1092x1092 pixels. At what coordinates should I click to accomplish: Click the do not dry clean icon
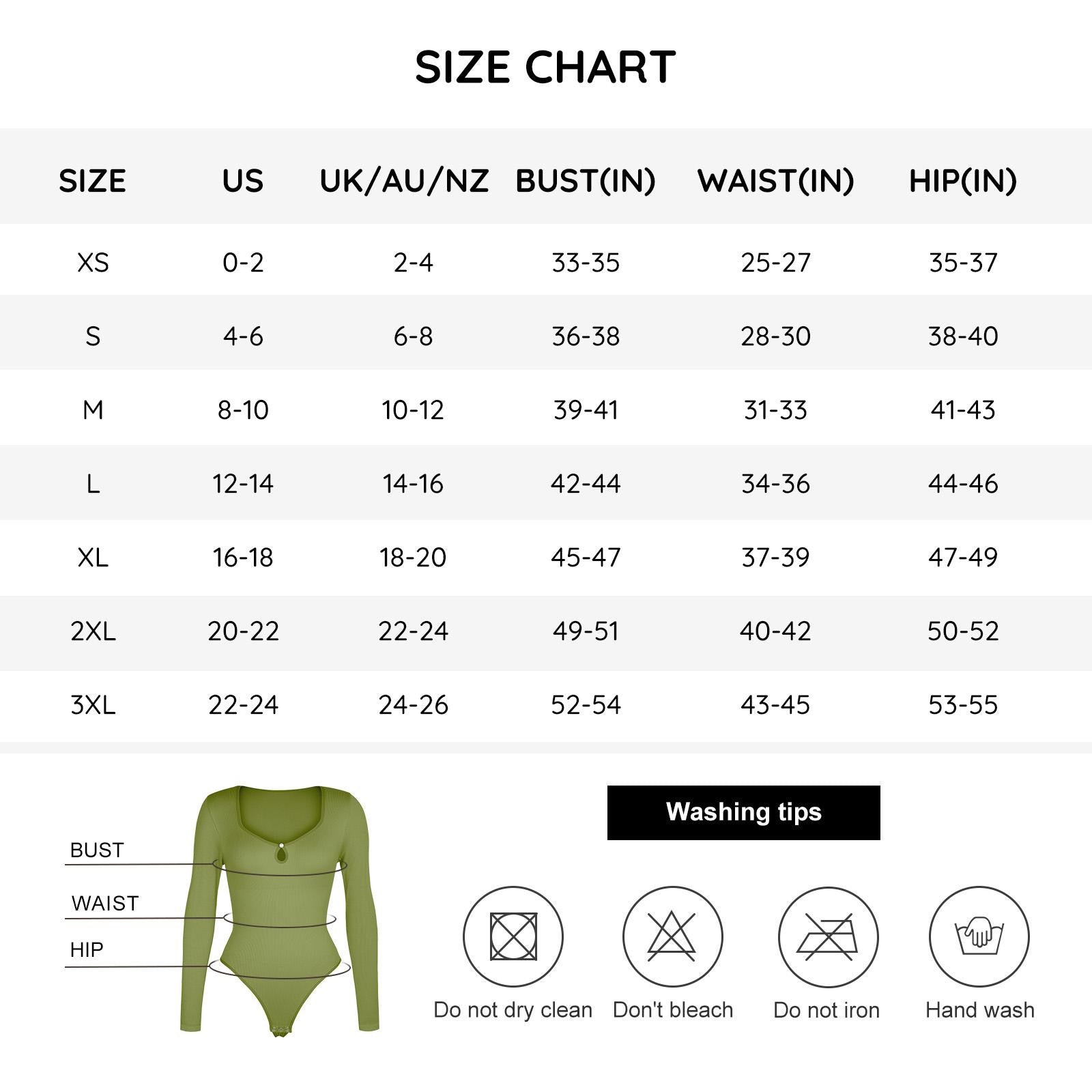click(x=513, y=936)
